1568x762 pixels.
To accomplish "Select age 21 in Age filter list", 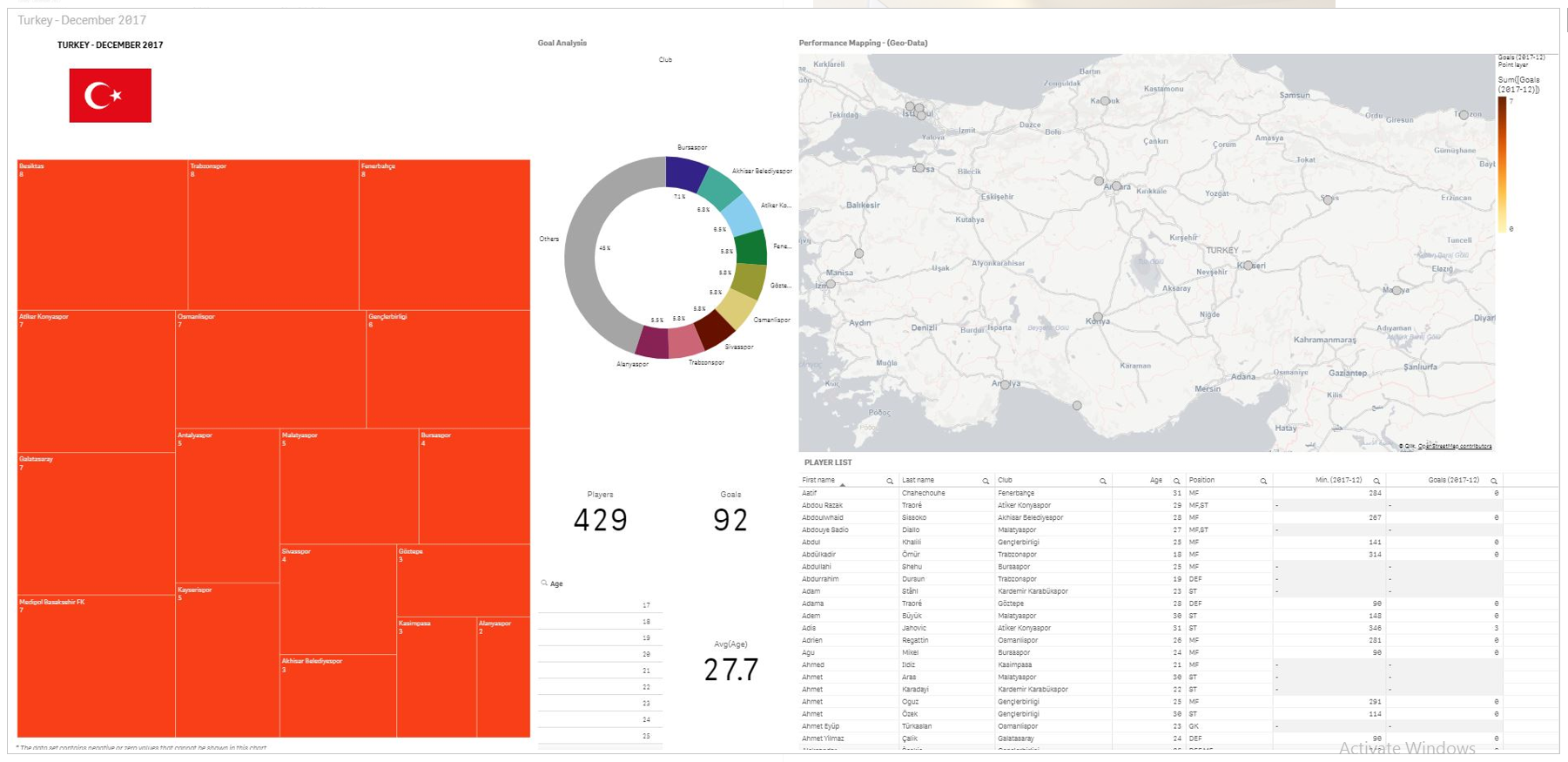I will (601, 671).
